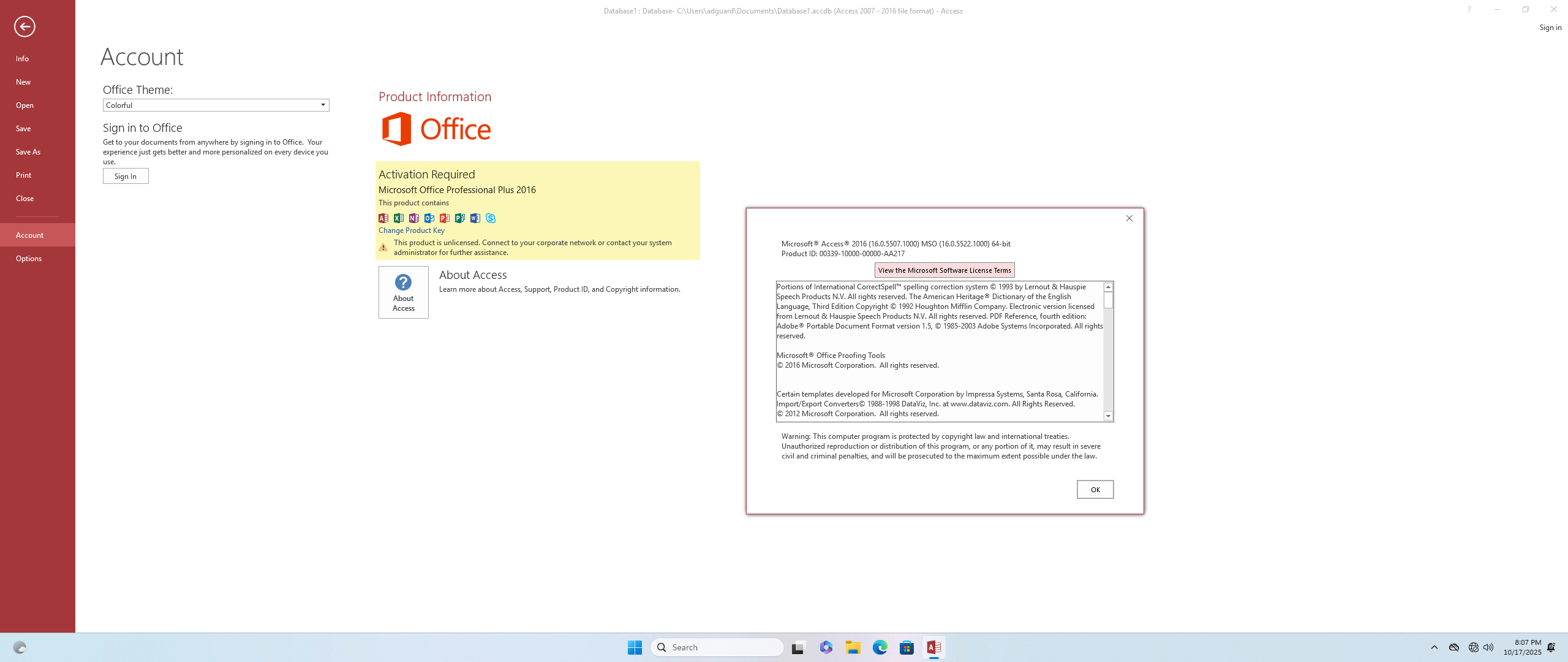This screenshot has width=1568, height=662.
Task: Open the Info page
Action: point(22,58)
